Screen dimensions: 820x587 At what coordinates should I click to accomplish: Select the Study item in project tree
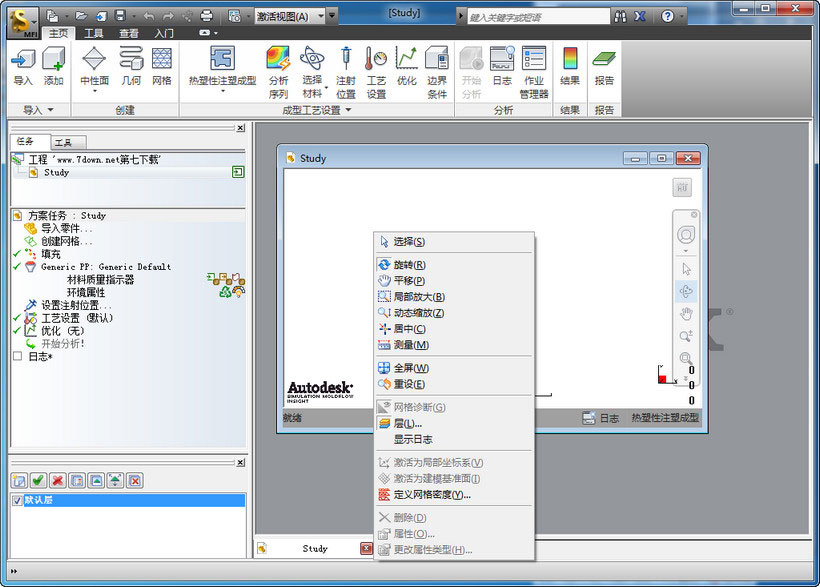click(x=56, y=172)
